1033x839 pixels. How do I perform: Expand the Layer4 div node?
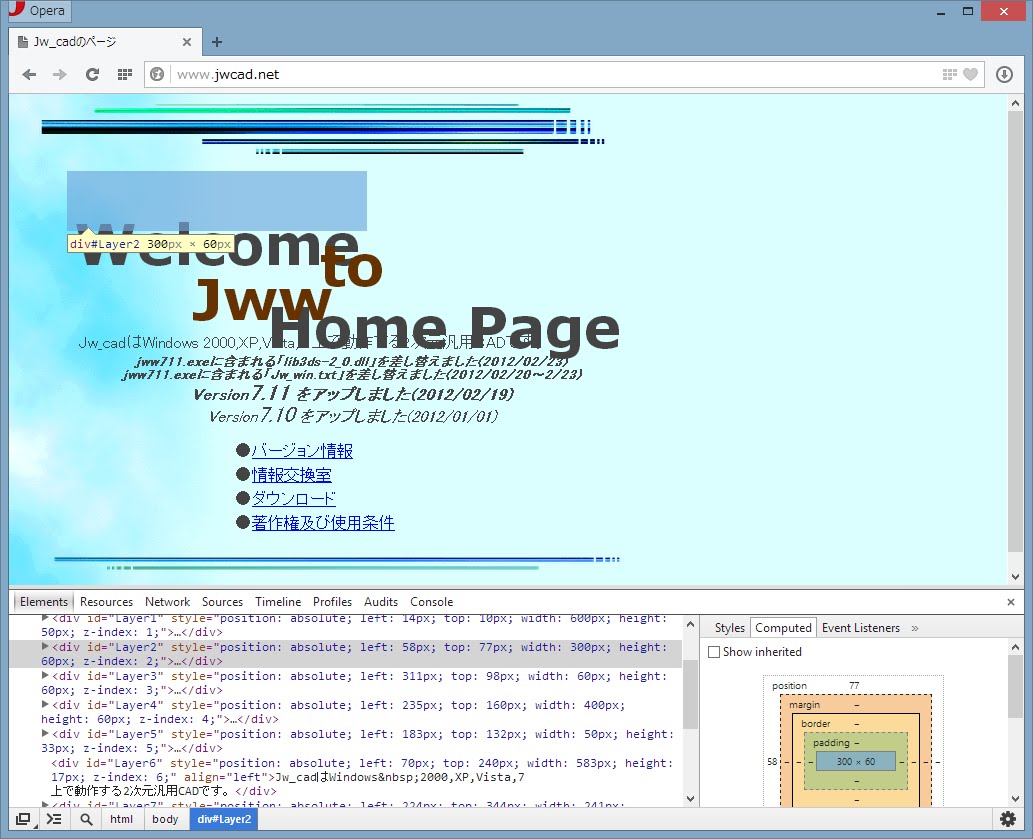45,705
